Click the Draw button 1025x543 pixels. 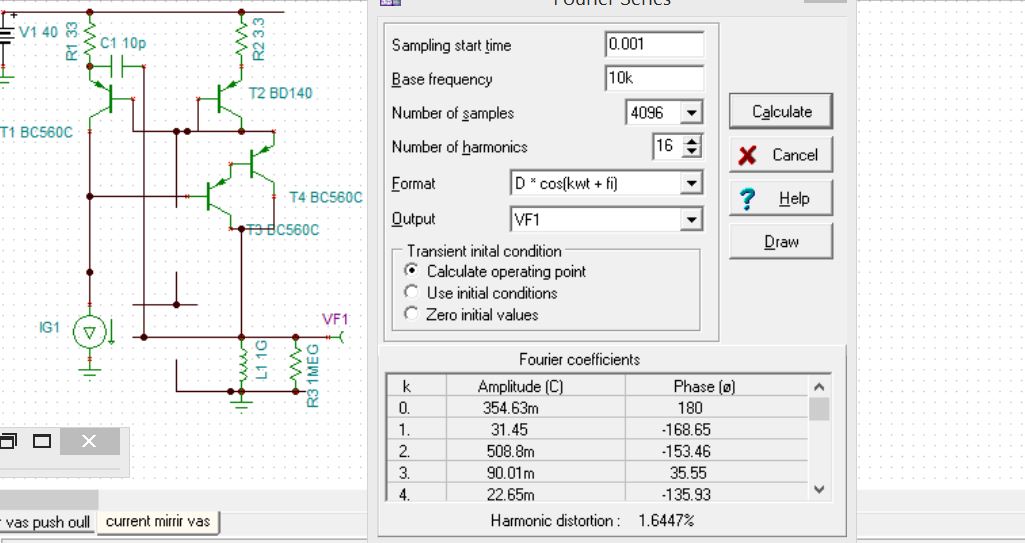coord(781,242)
